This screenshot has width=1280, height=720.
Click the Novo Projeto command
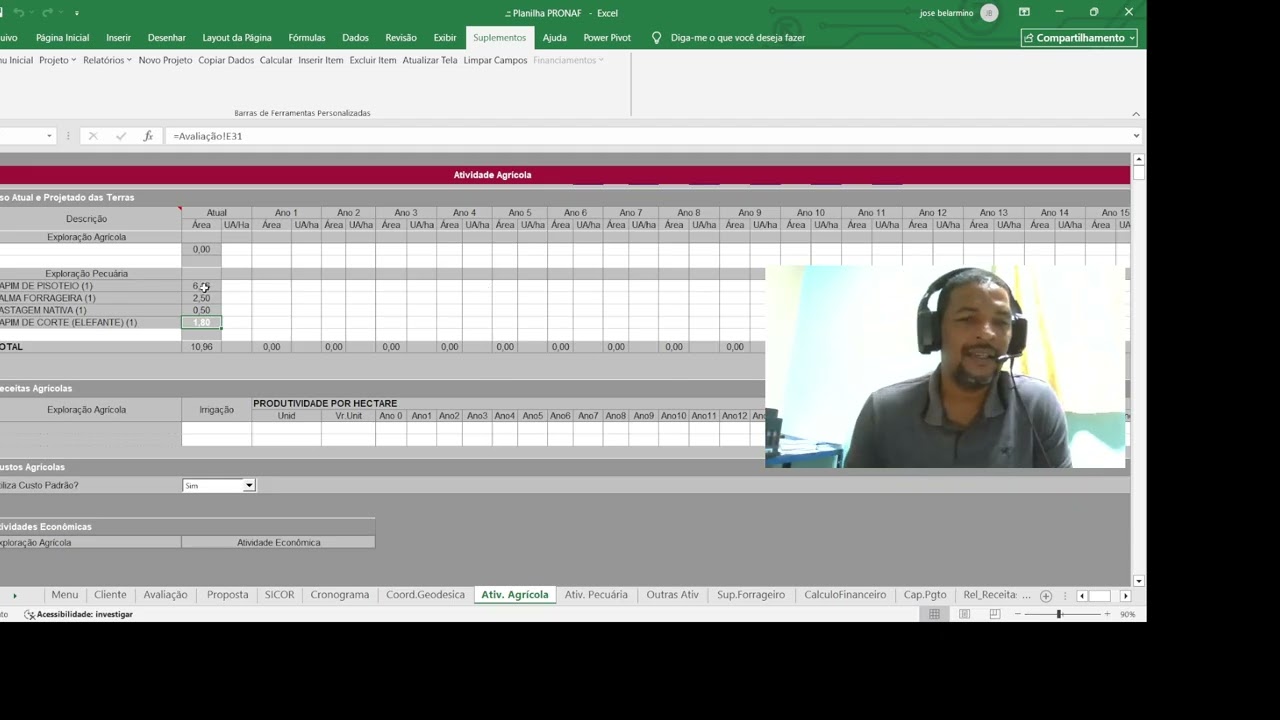click(165, 60)
